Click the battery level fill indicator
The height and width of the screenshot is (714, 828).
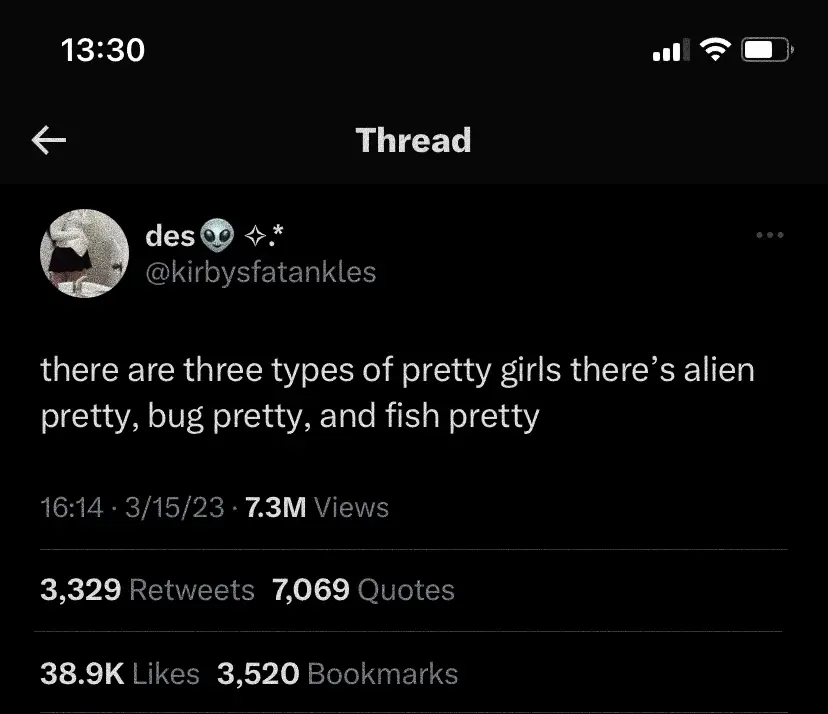tap(758, 48)
